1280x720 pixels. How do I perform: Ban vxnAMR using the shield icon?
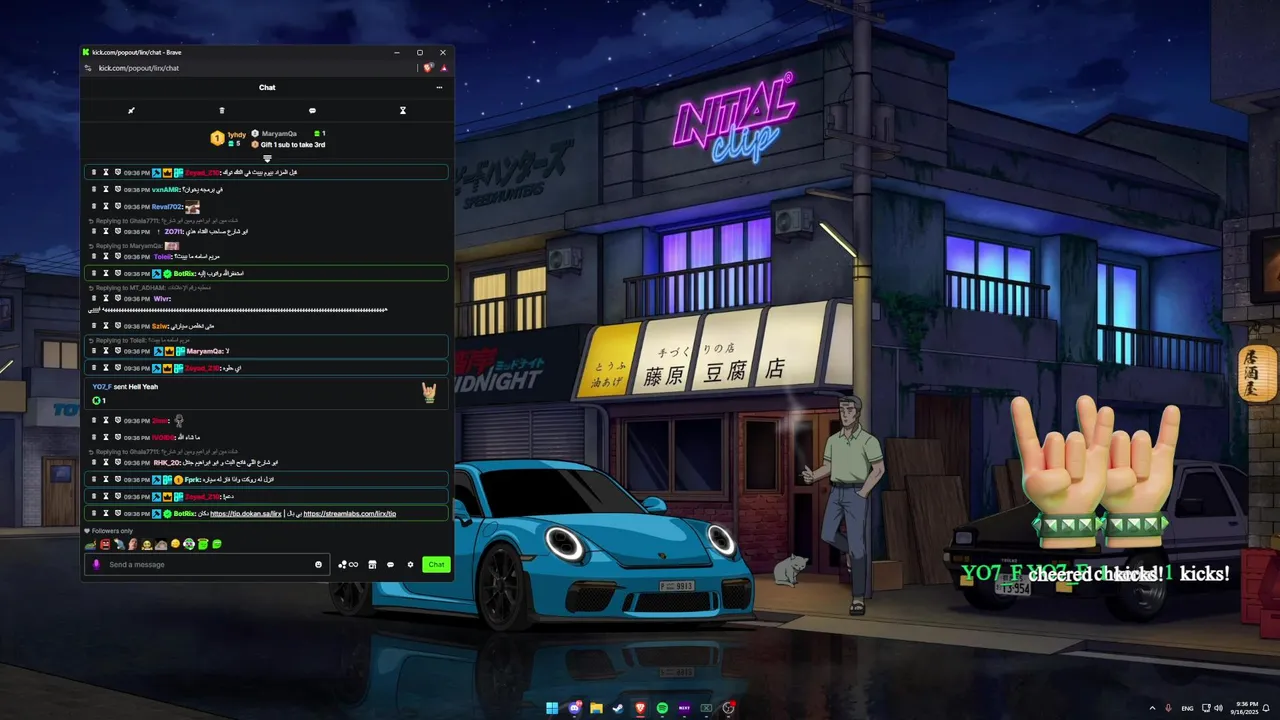(117, 189)
